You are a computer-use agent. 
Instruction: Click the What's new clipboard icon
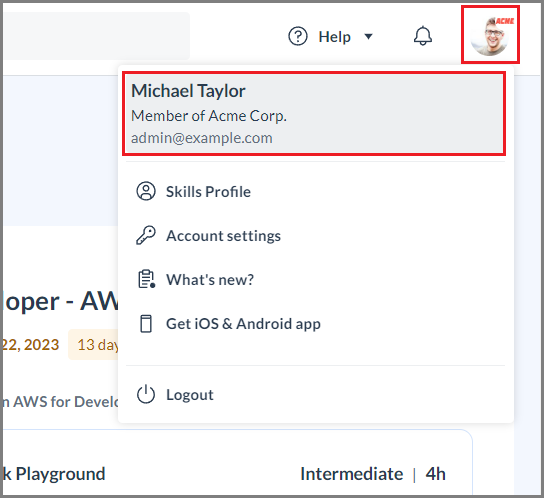[x=146, y=279]
